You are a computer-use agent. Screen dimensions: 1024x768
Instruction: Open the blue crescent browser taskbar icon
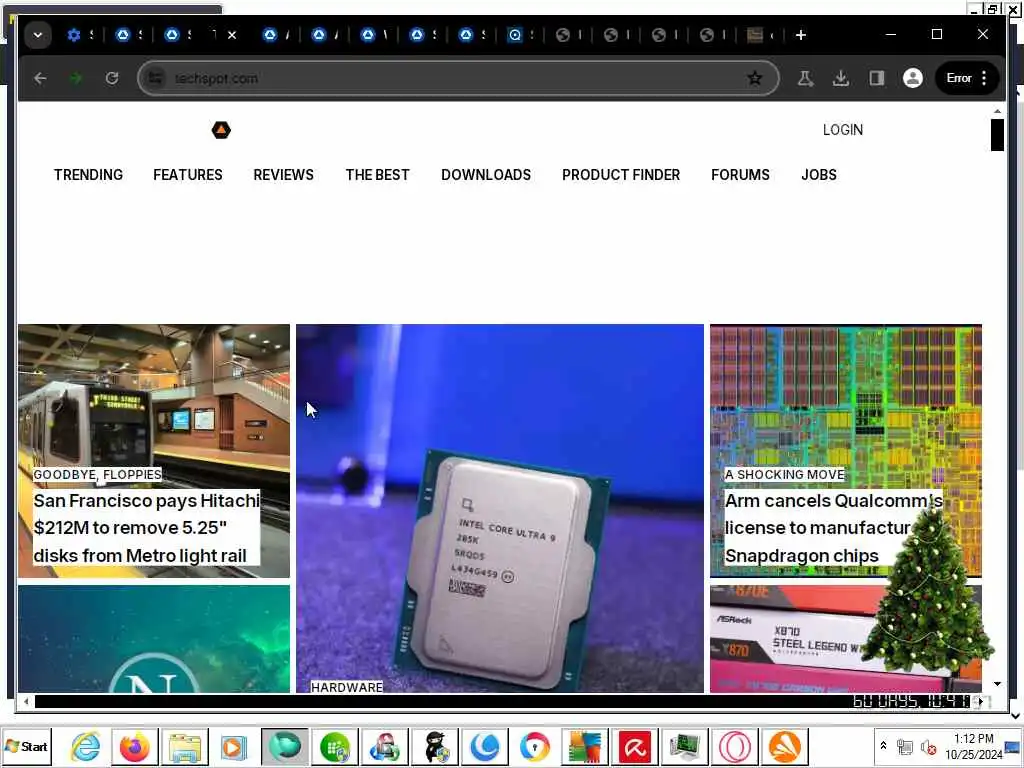click(485, 746)
